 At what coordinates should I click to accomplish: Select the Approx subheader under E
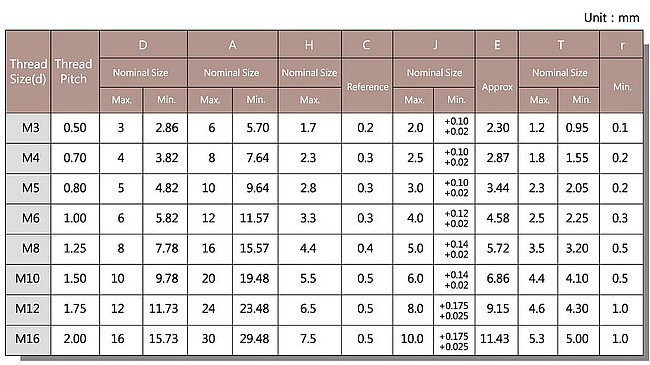click(x=497, y=86)
